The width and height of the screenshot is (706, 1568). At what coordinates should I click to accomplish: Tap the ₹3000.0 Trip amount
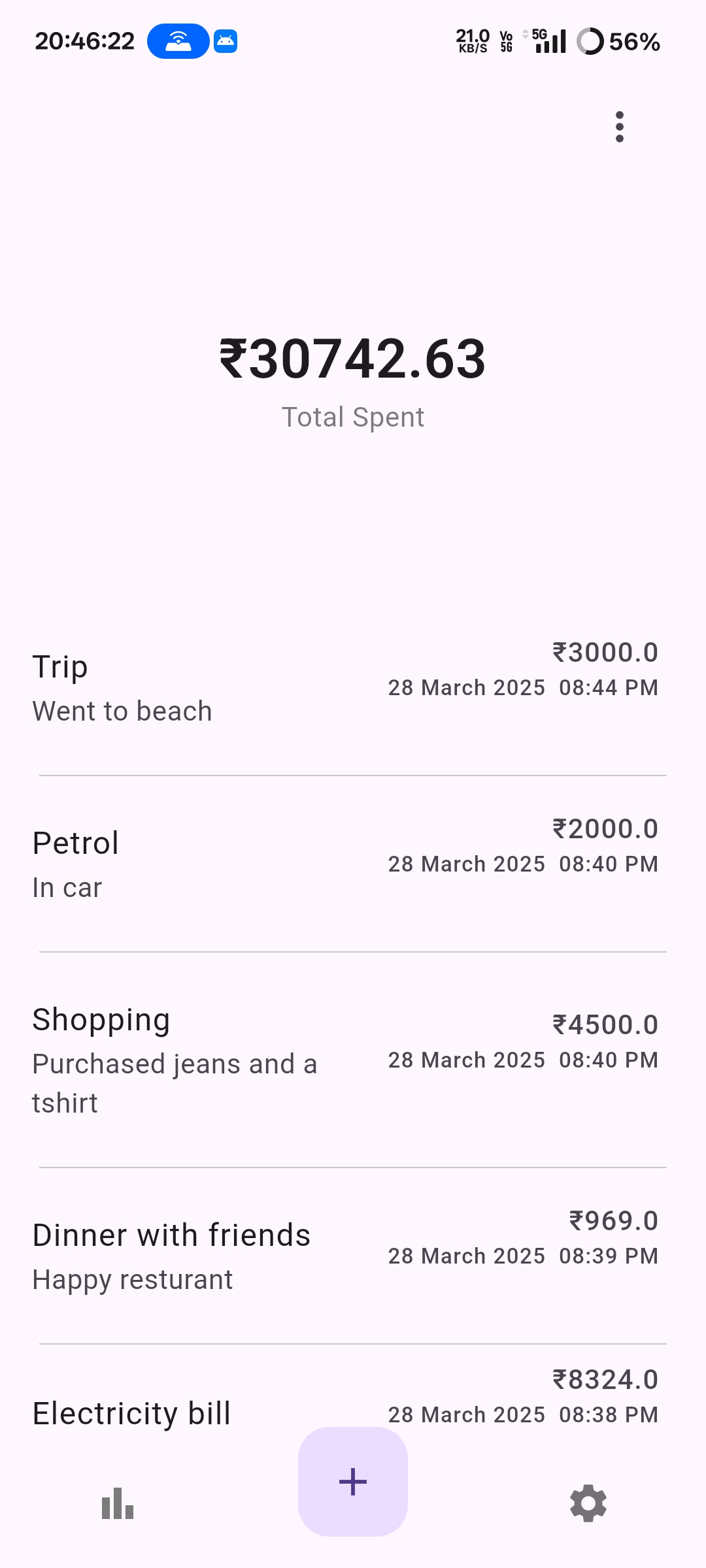[605, 653]
